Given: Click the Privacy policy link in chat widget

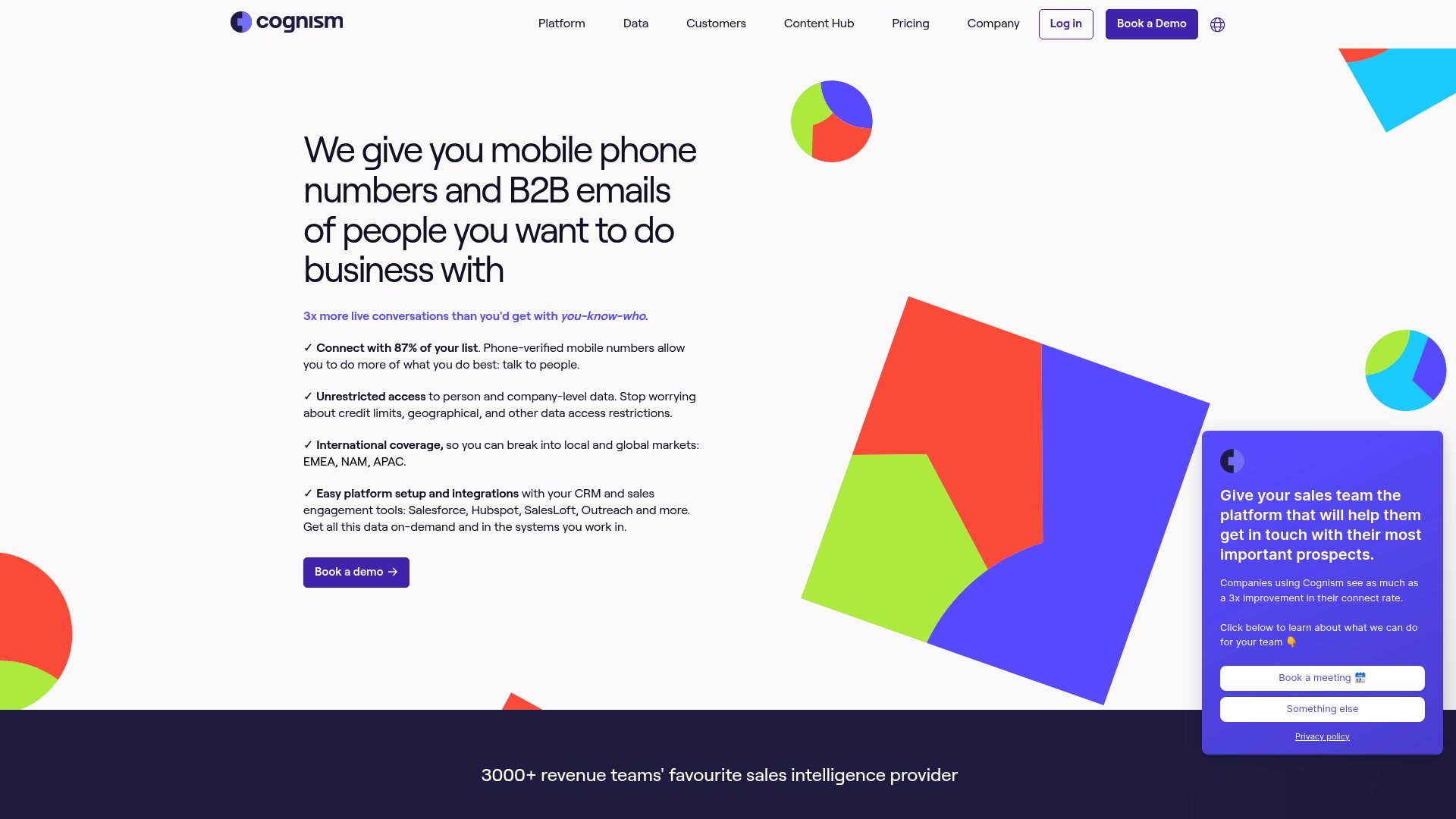Looking at the screenshot, I should (1322, 736).
